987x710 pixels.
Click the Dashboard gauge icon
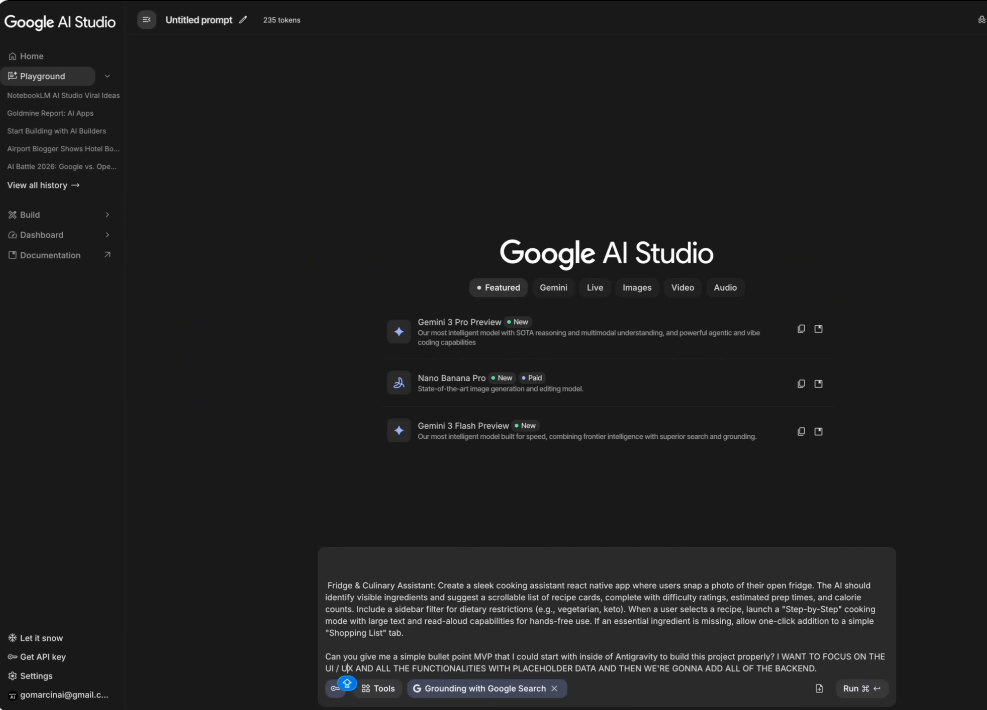(x=12, y=235)
